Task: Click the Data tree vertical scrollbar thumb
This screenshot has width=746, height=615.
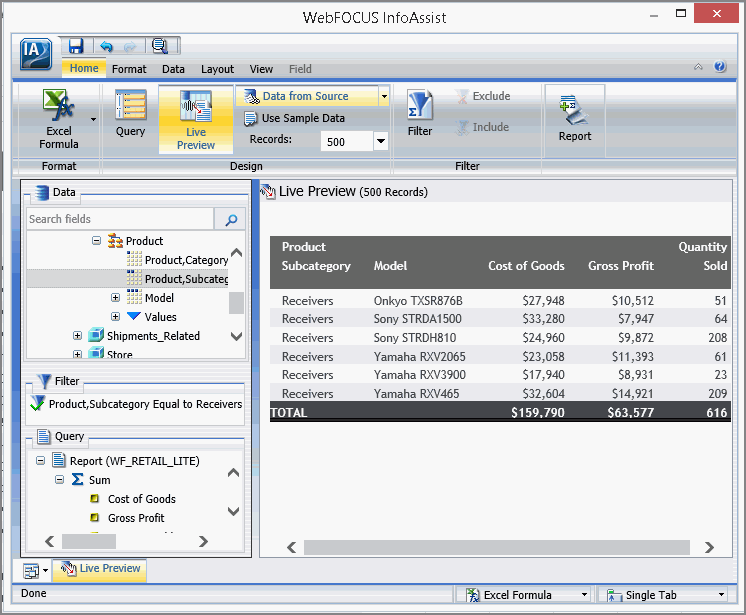Action: coord(236,303)
